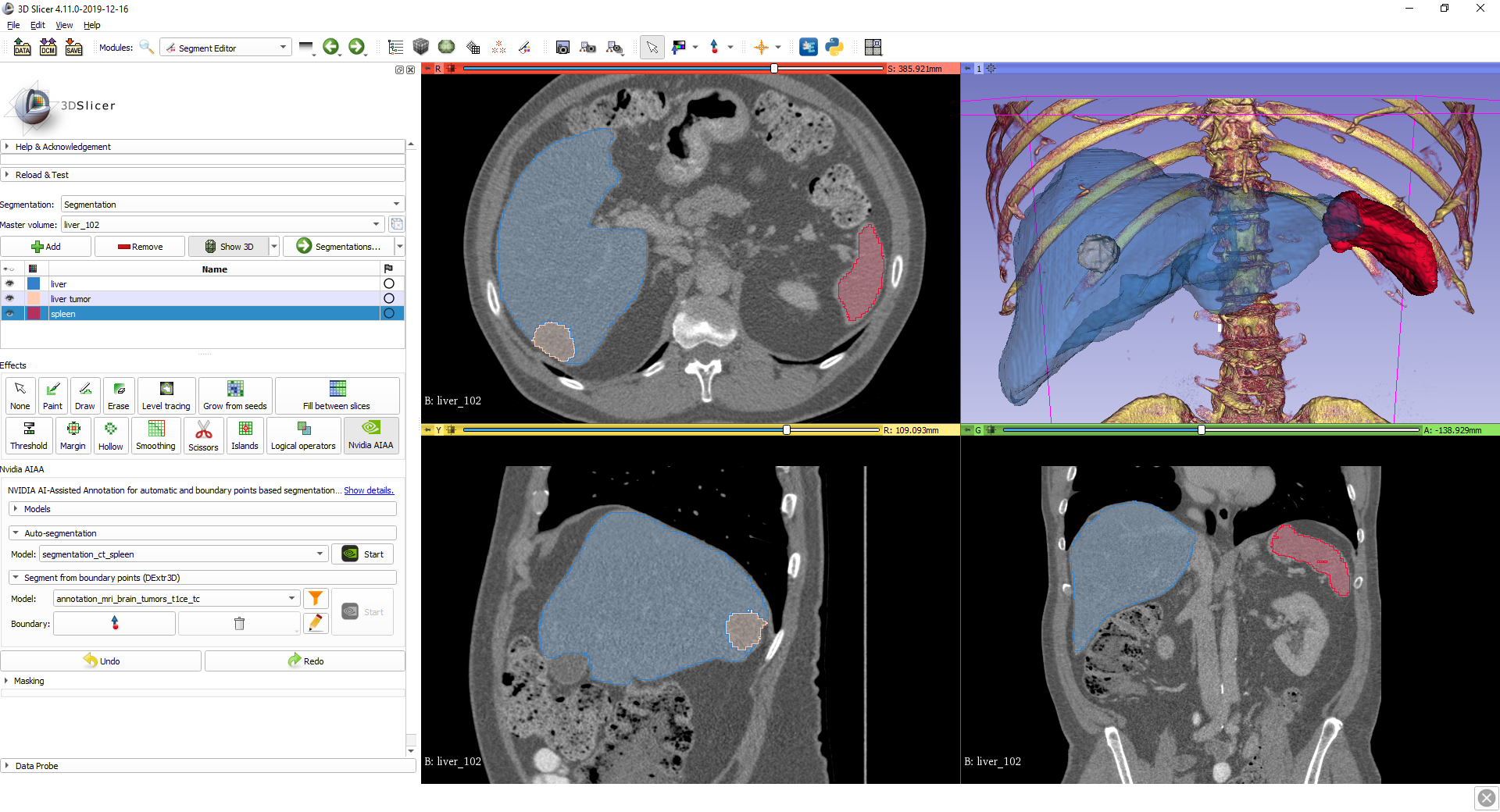This screenshot has height=812, width=1500.
Task: Select the Islands effect
Action: (245, 436)
